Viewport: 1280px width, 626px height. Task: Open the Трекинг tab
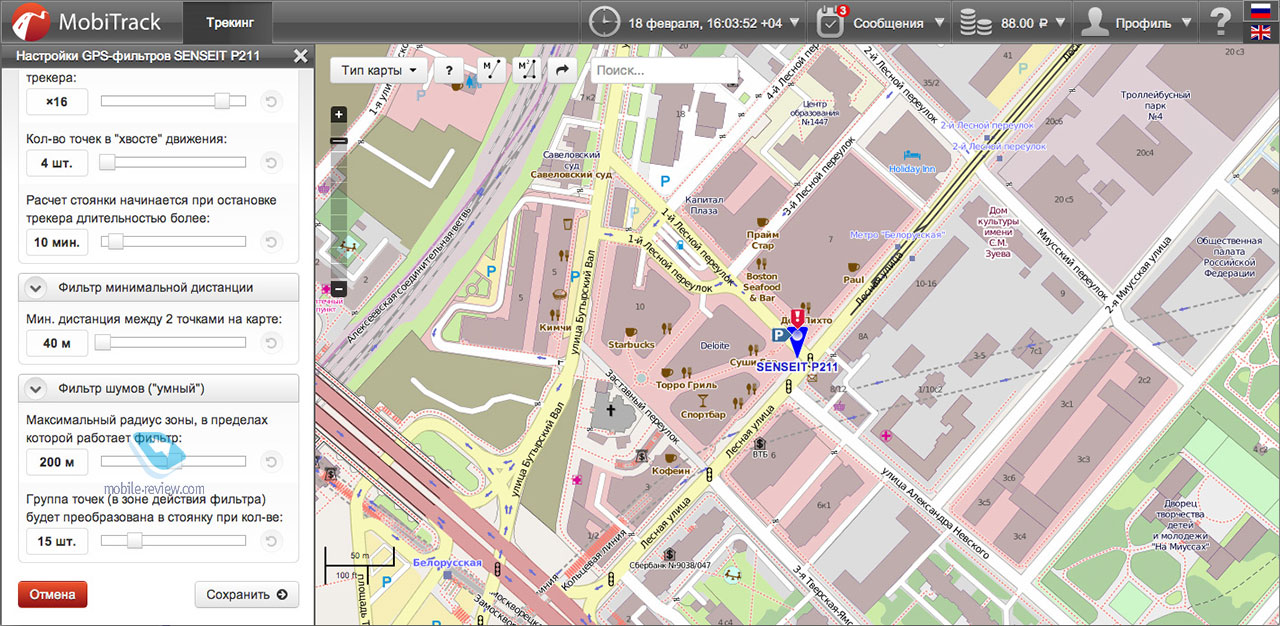(230, 21)
